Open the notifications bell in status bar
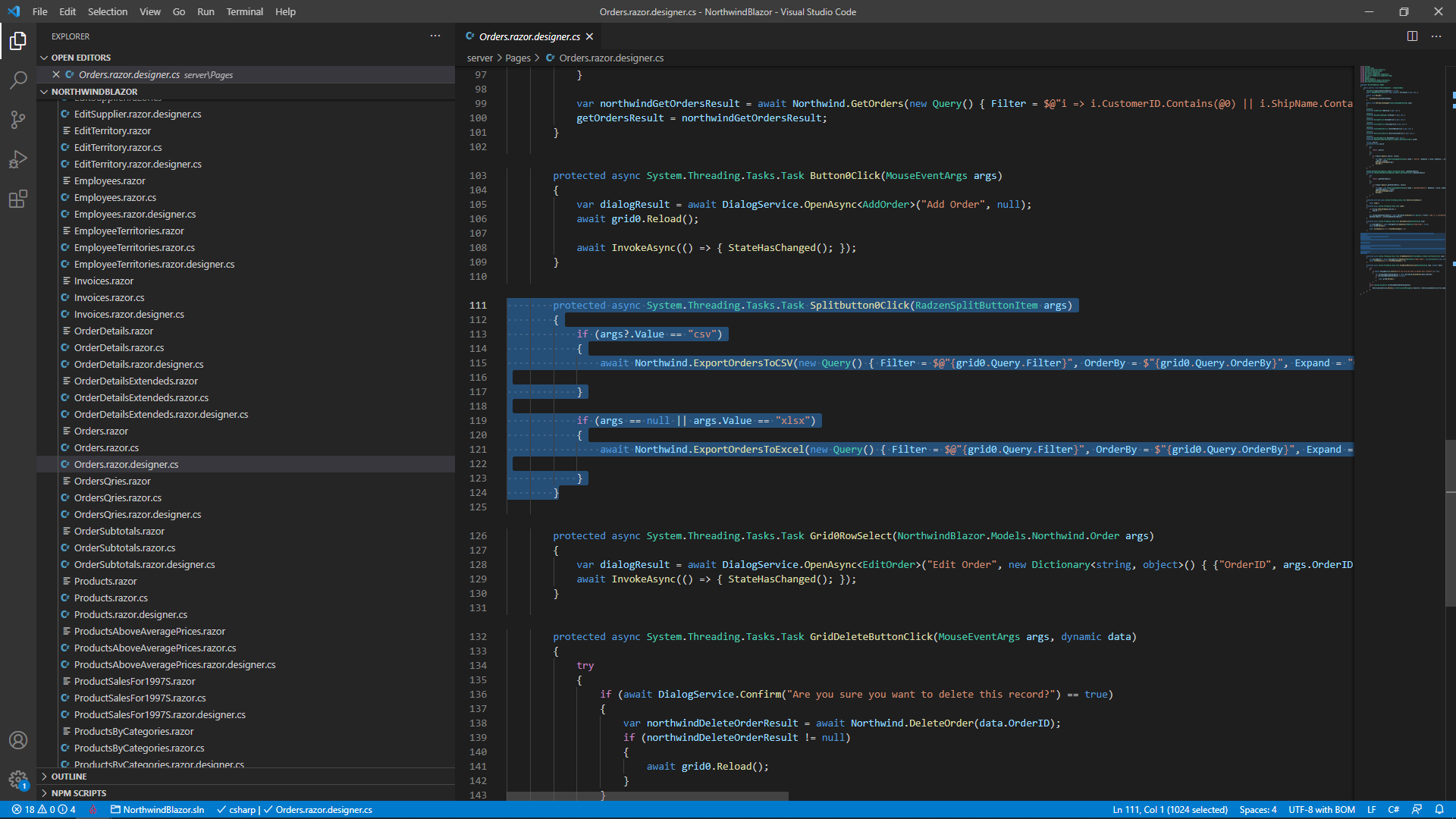 pos(1439,810)
